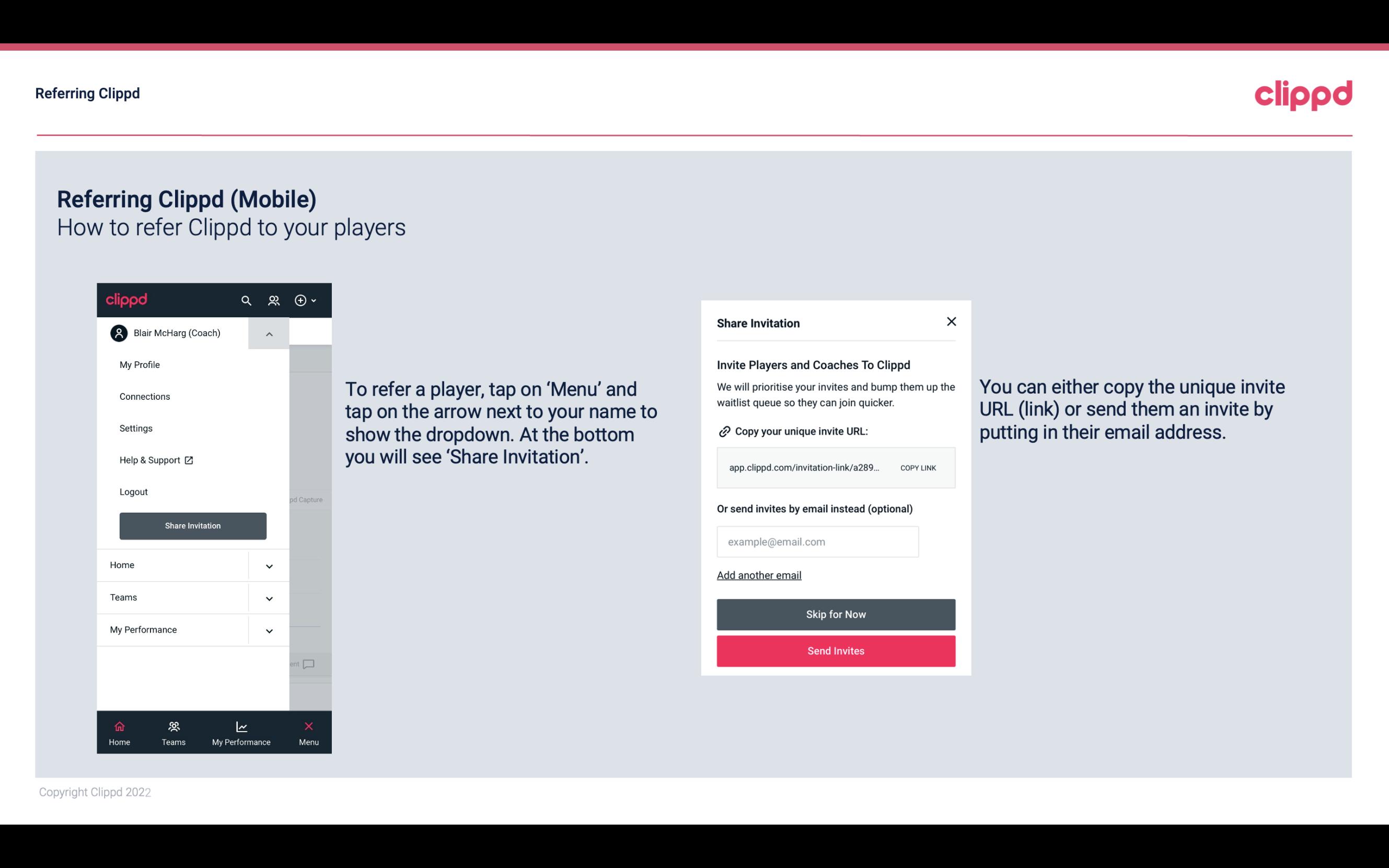Click the email input field
The width and height of the screenshot is (1389, 868).
[818, 541]
